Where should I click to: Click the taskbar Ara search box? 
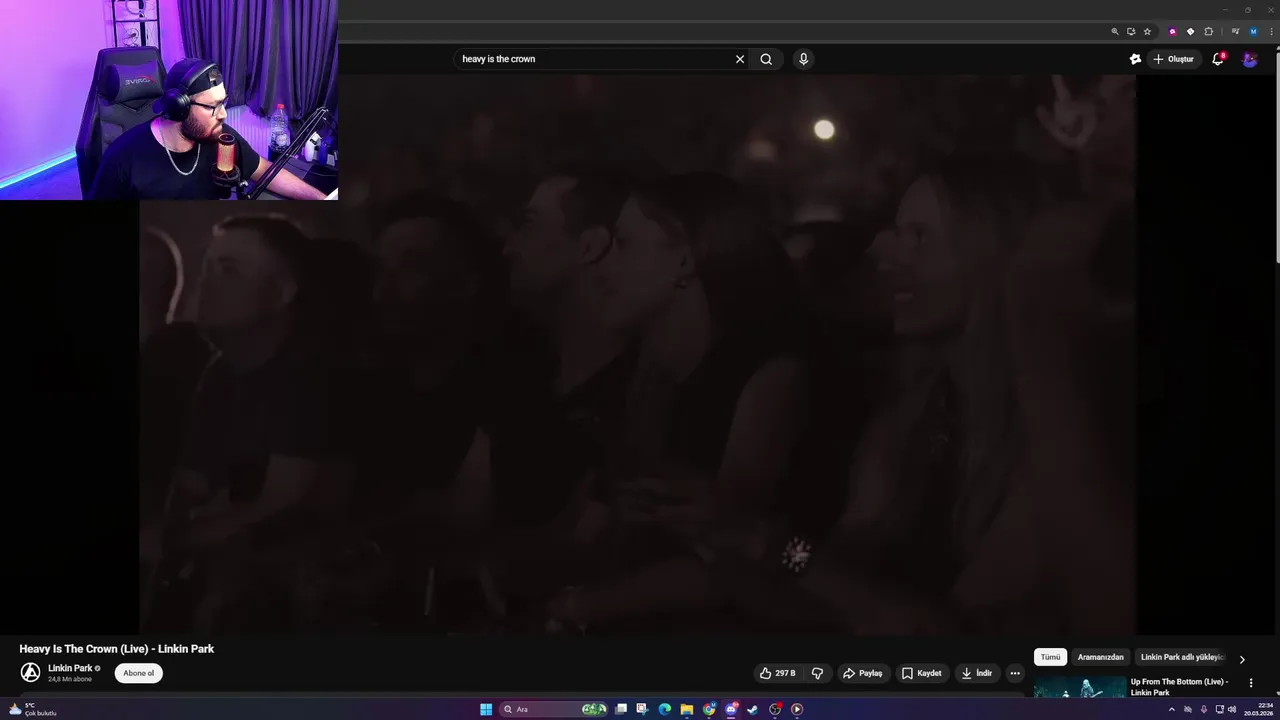[553, 709]
